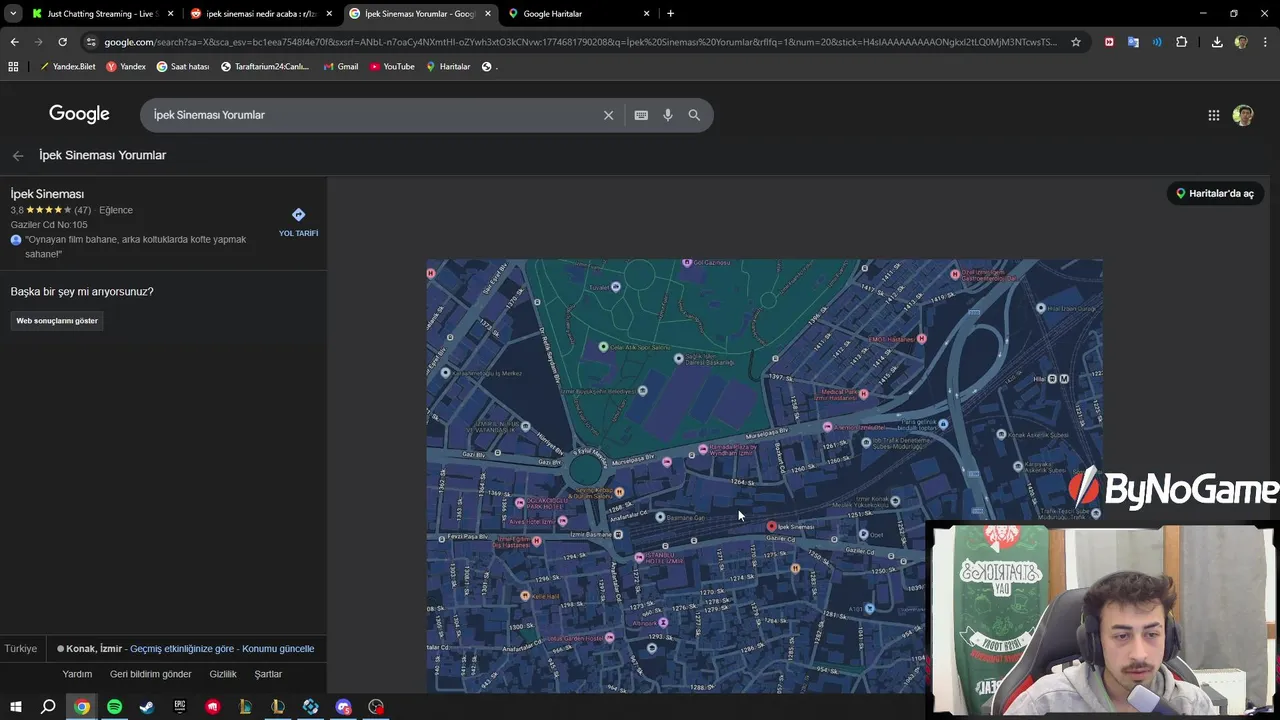Open Steam from the taskbar
The height and width of the screenshot is (720, 1280).
(x=147, y=707)
